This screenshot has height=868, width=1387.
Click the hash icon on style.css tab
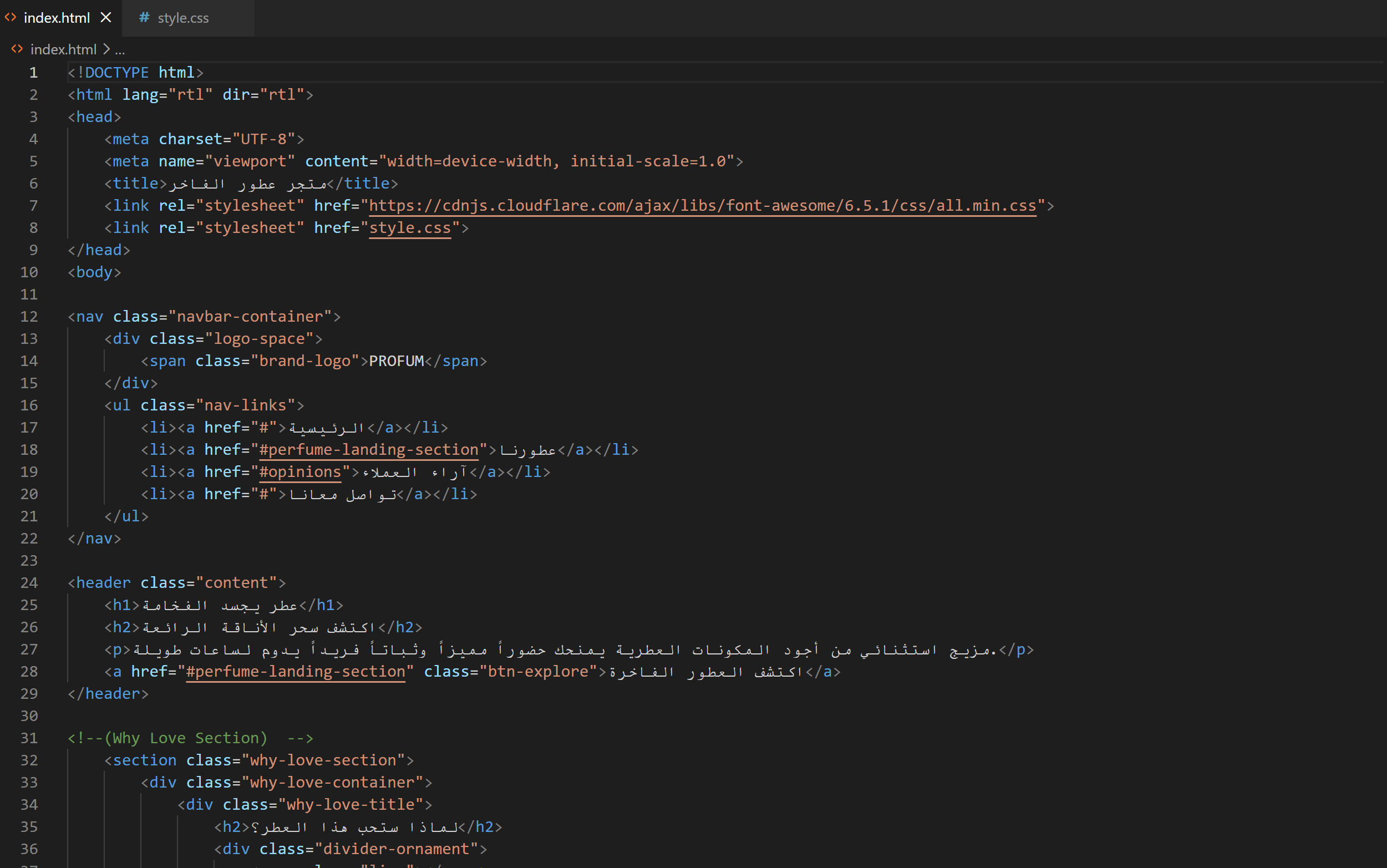[144, 18]
